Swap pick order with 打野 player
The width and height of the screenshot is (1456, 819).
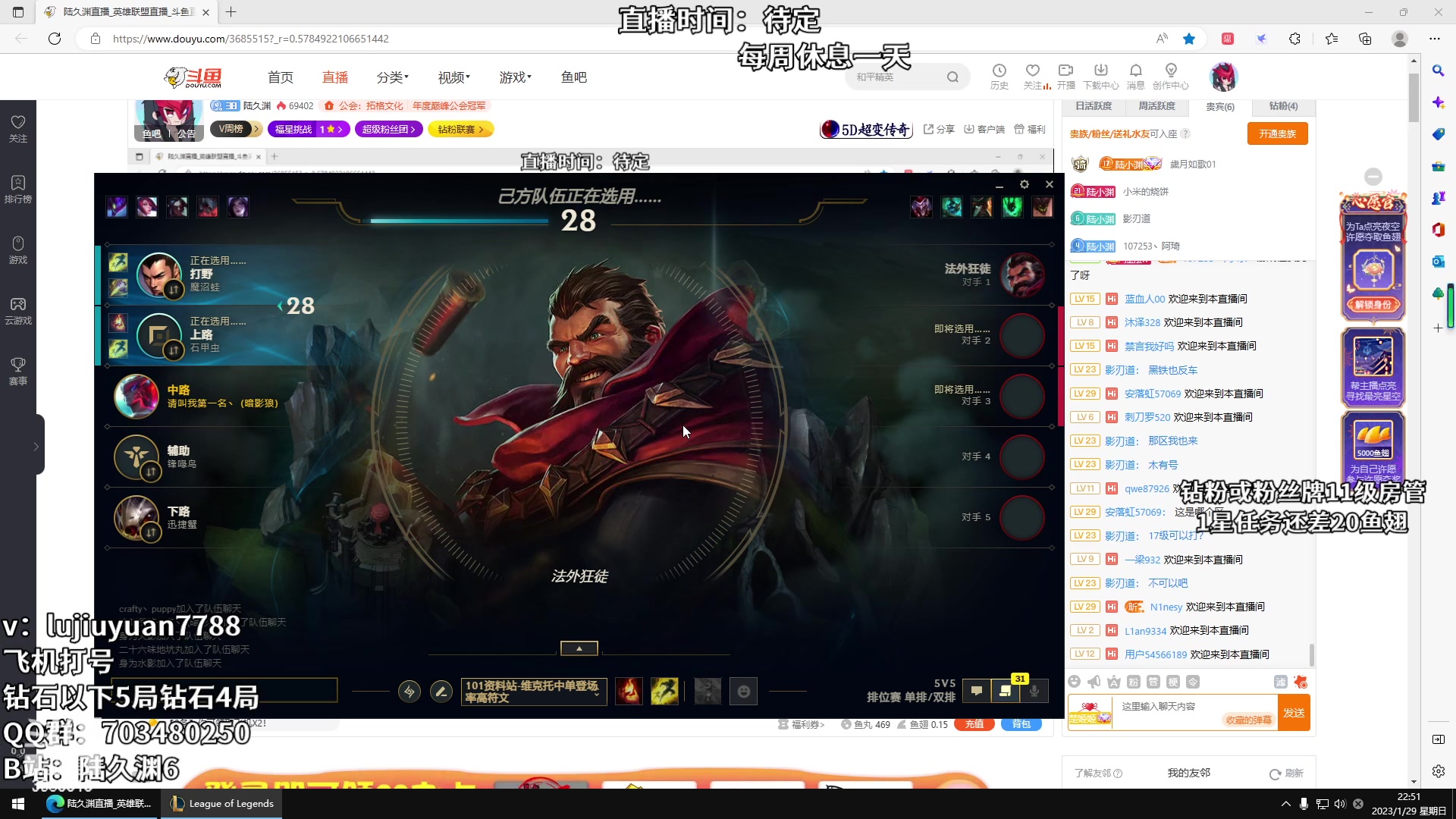click(x=174, y=290)
